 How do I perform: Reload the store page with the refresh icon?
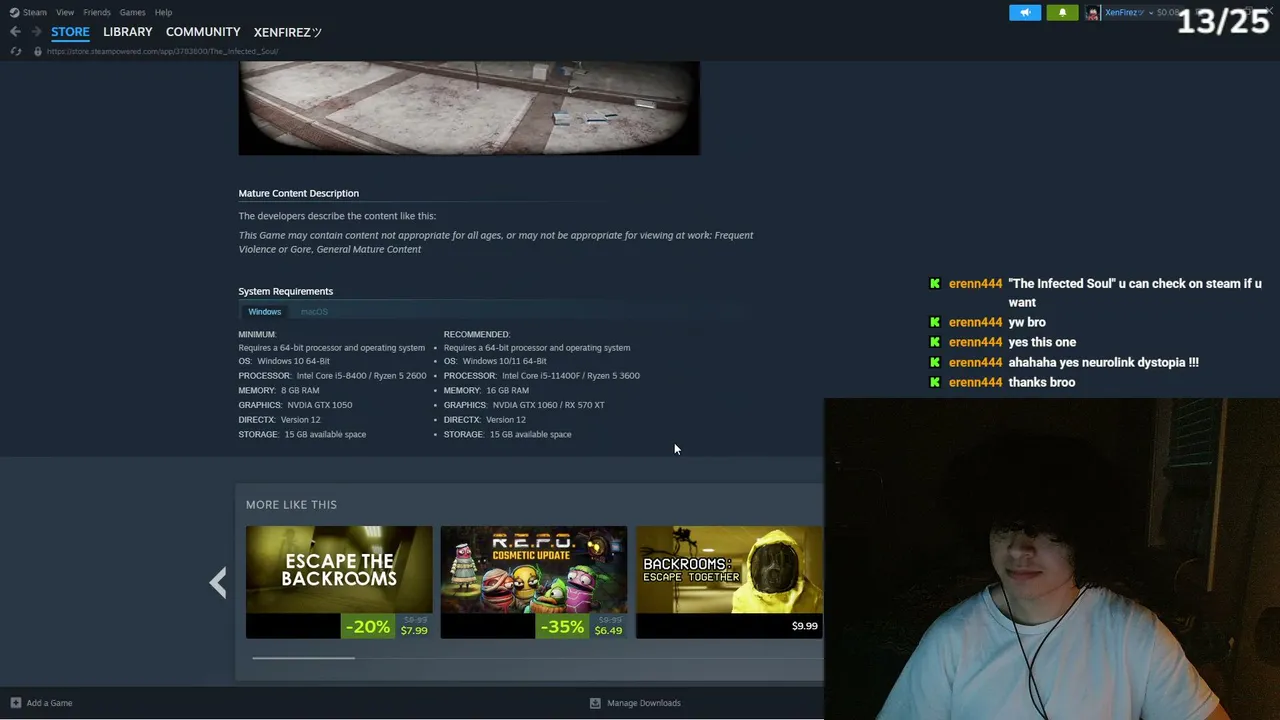click(15, 51)
